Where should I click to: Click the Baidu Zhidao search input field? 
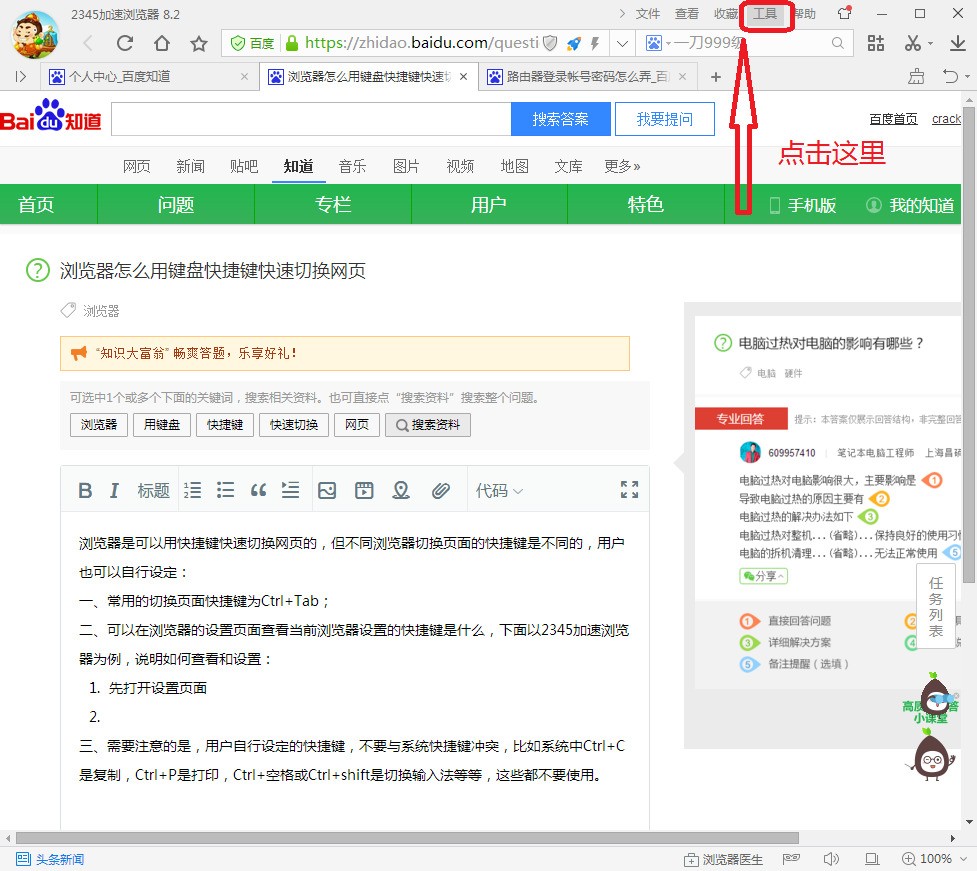(311, 119)
